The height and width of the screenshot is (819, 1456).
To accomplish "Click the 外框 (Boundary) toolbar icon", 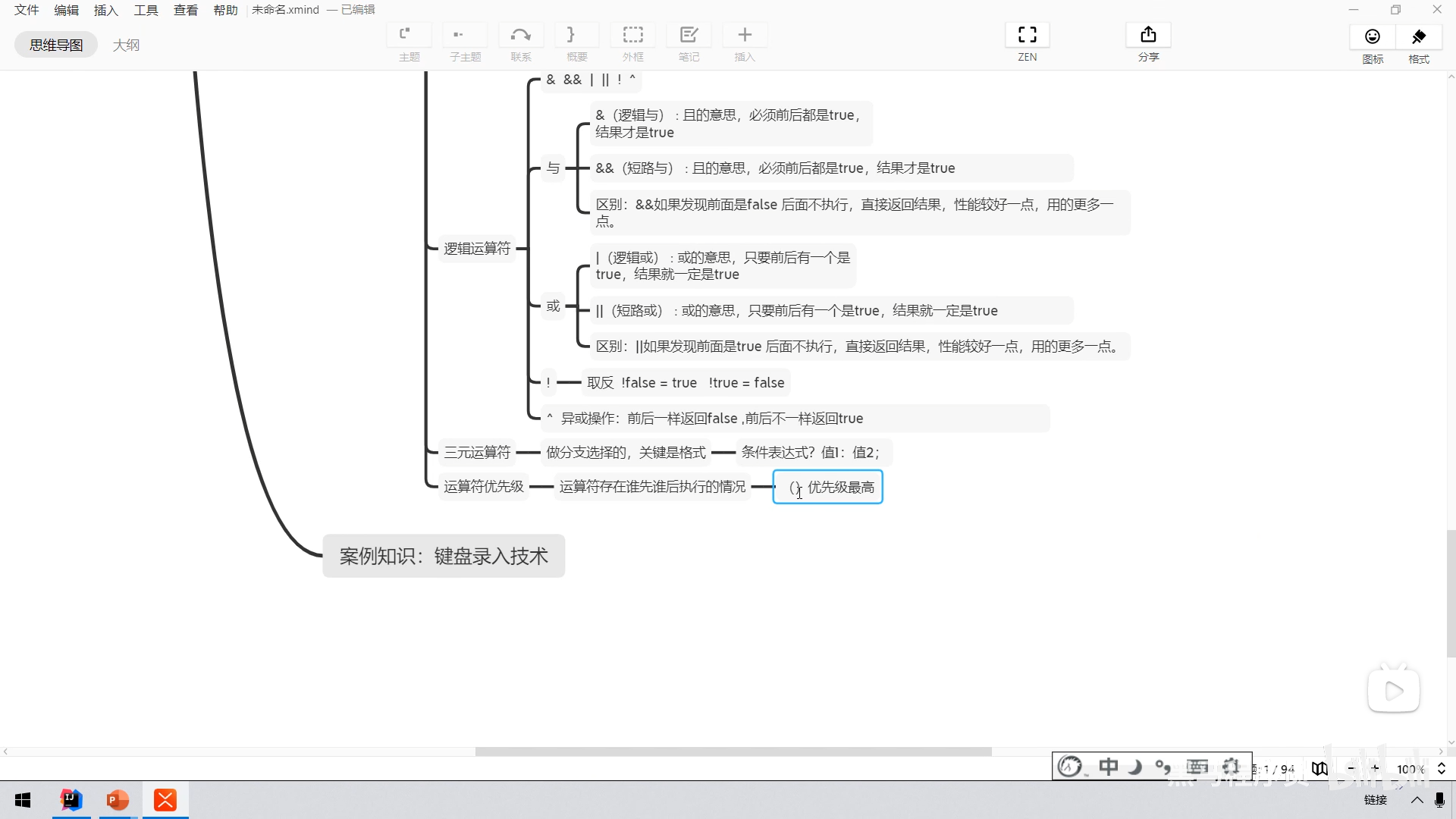I will pos(633,35).
